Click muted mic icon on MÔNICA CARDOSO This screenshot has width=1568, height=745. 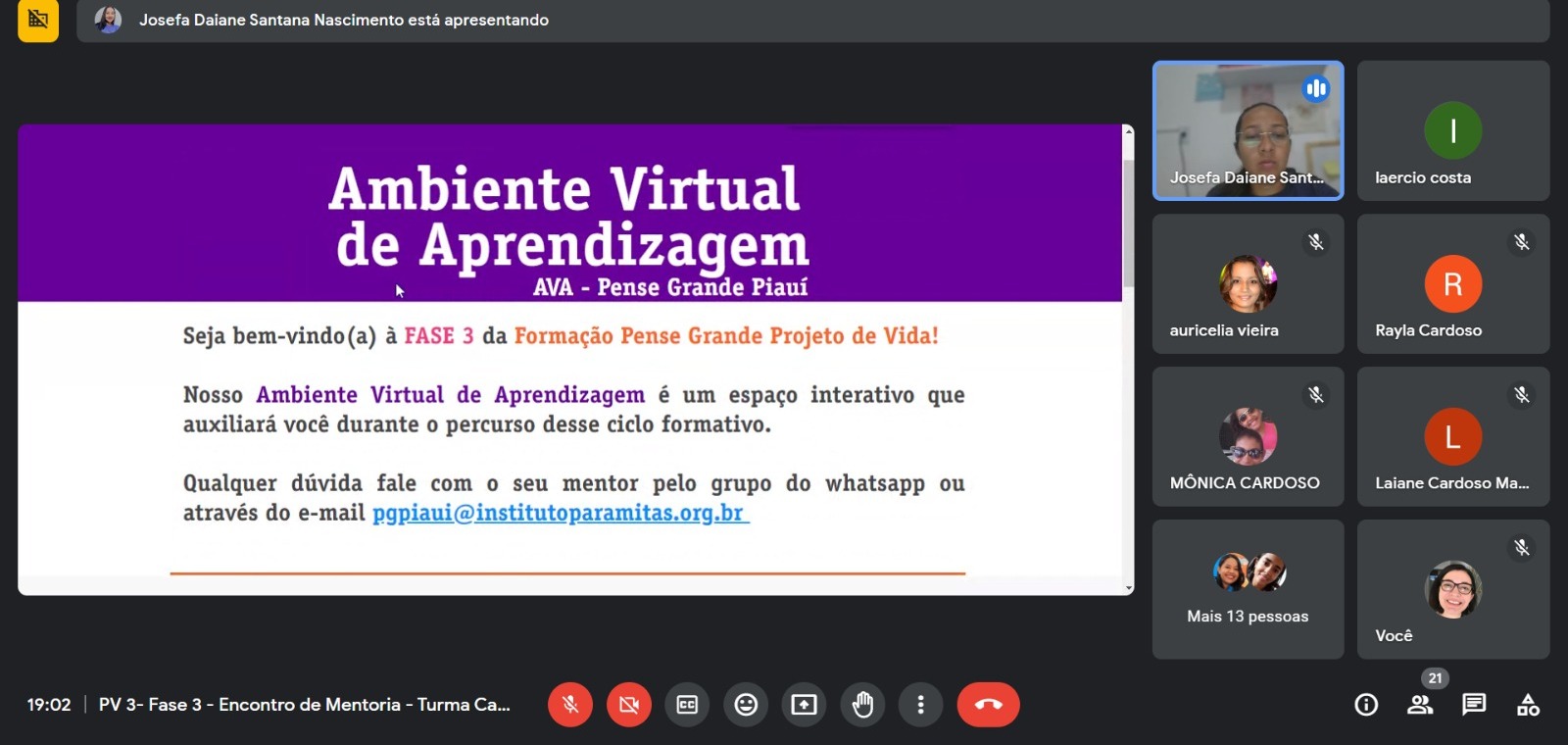click(1315, 394)
